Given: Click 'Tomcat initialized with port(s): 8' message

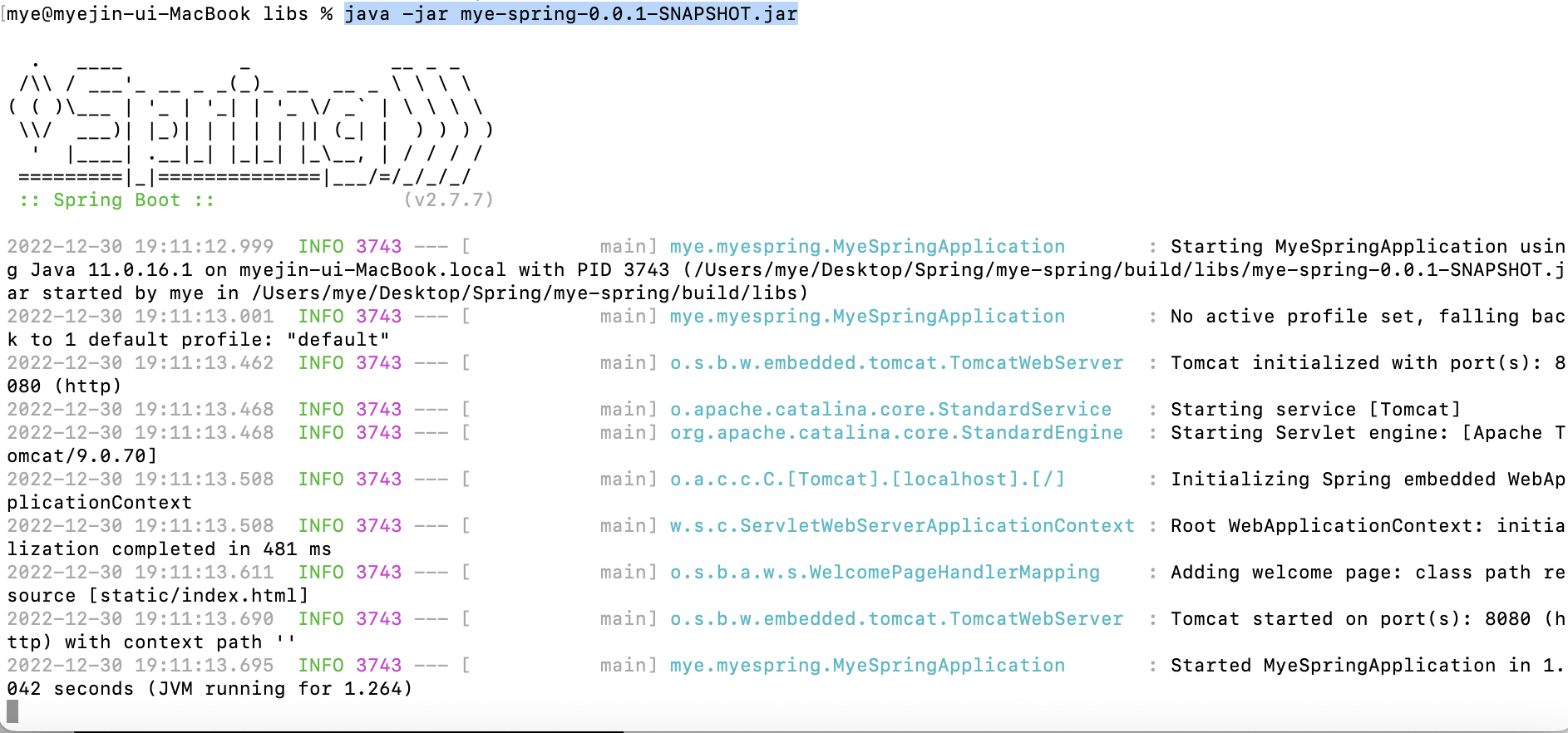Looking at the screenshot, I should click(x=1368, y=363).
